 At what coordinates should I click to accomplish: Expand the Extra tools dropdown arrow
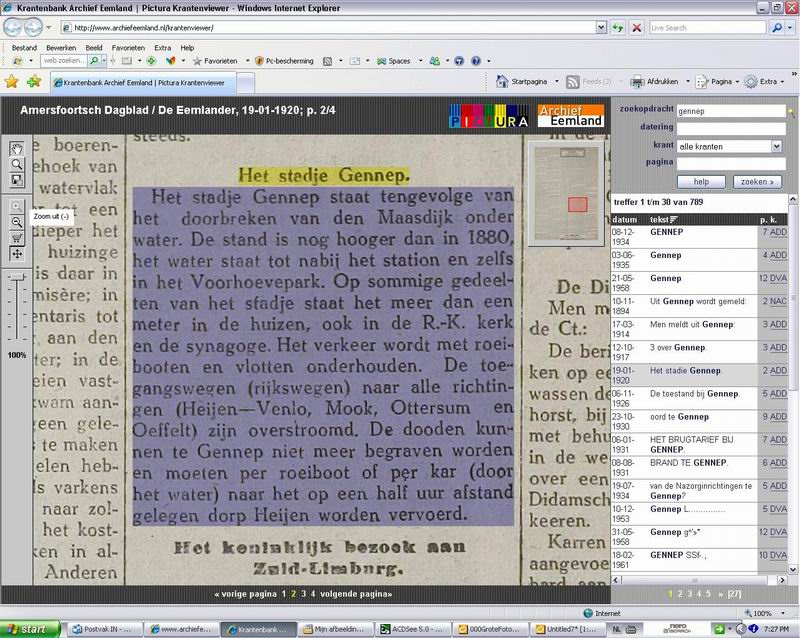pyautogui.click(x=782, y=82)
